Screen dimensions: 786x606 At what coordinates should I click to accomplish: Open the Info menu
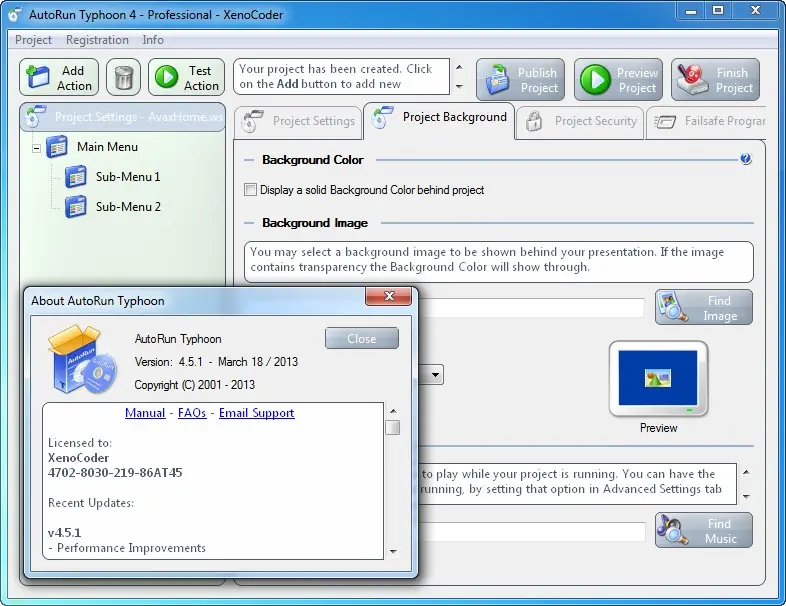153,40
